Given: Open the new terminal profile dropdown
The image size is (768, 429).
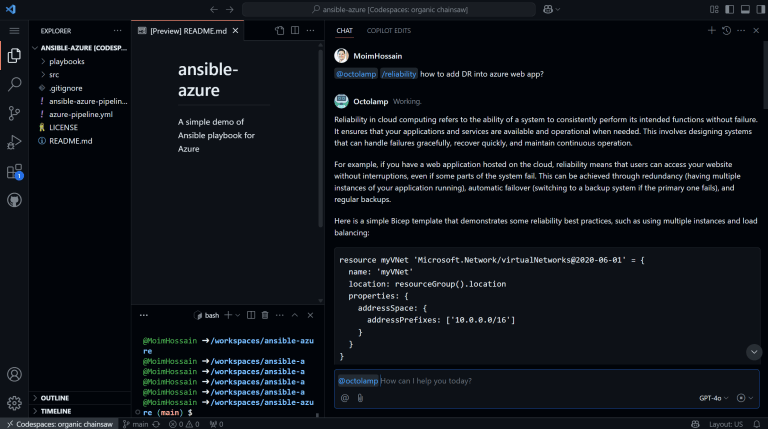Looking at the screenshot, I should point(238,315).
